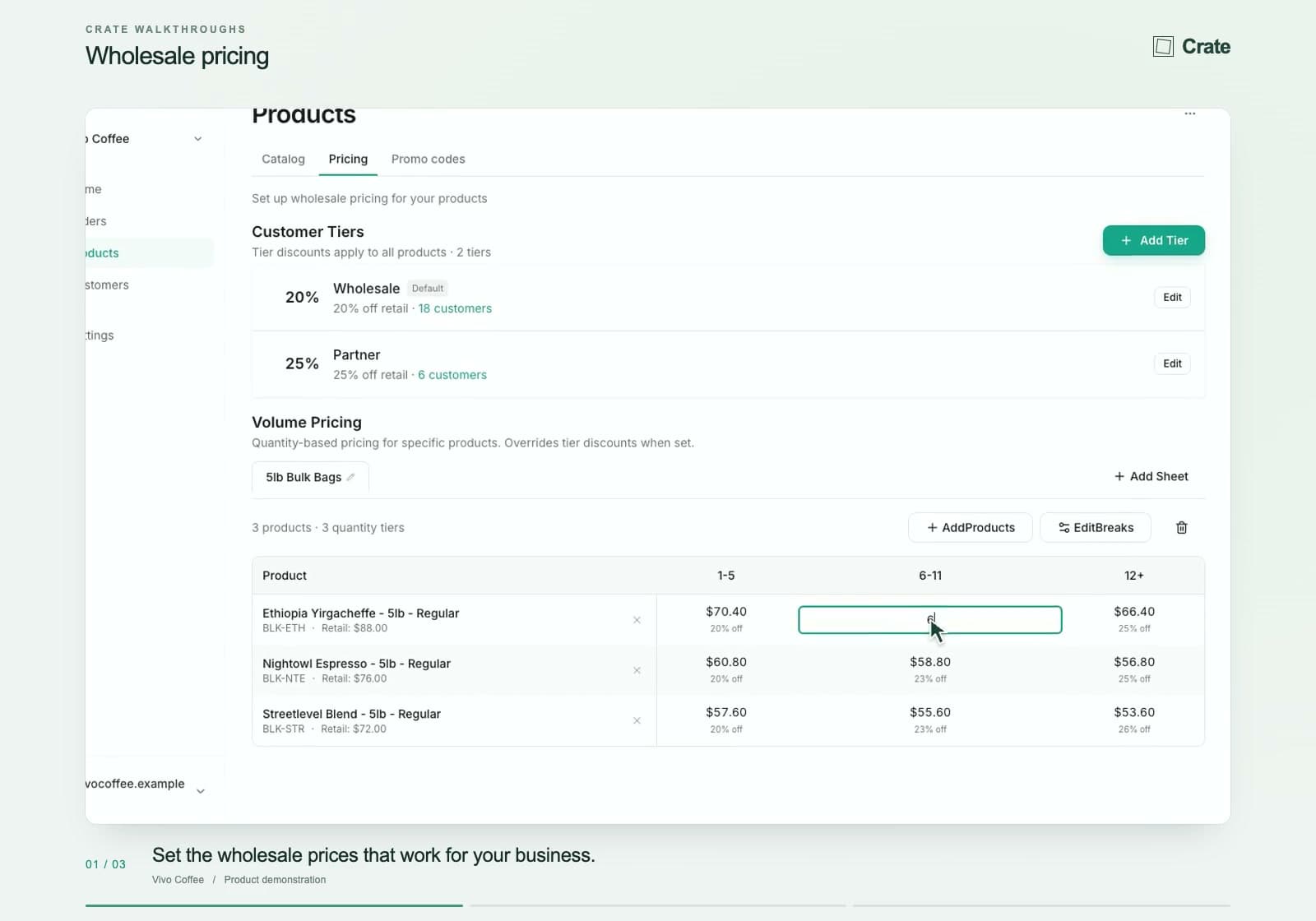The image size is (1316, 921).
Task: Open the Orders sidebar item
Action: 148,221
